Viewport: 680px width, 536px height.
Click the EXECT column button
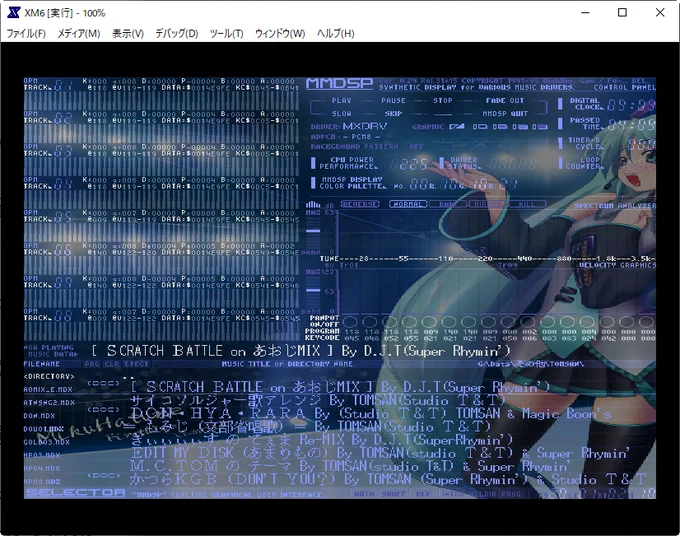[x=136, y=364]
